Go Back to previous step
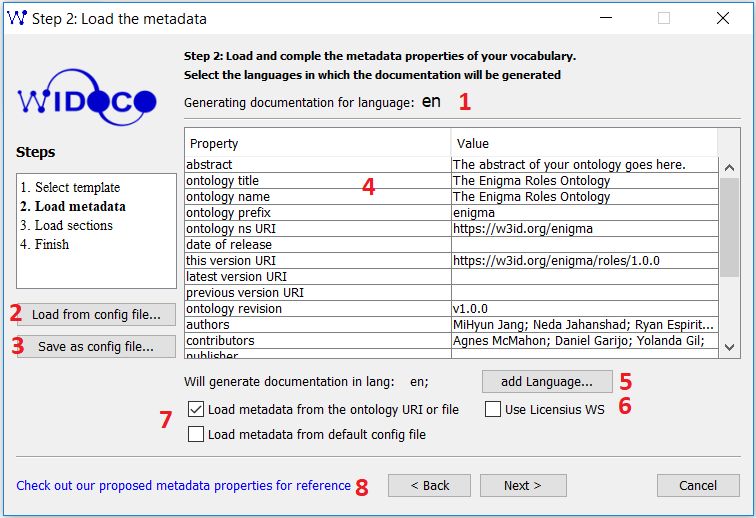756x518 pixels. point(430,485)
